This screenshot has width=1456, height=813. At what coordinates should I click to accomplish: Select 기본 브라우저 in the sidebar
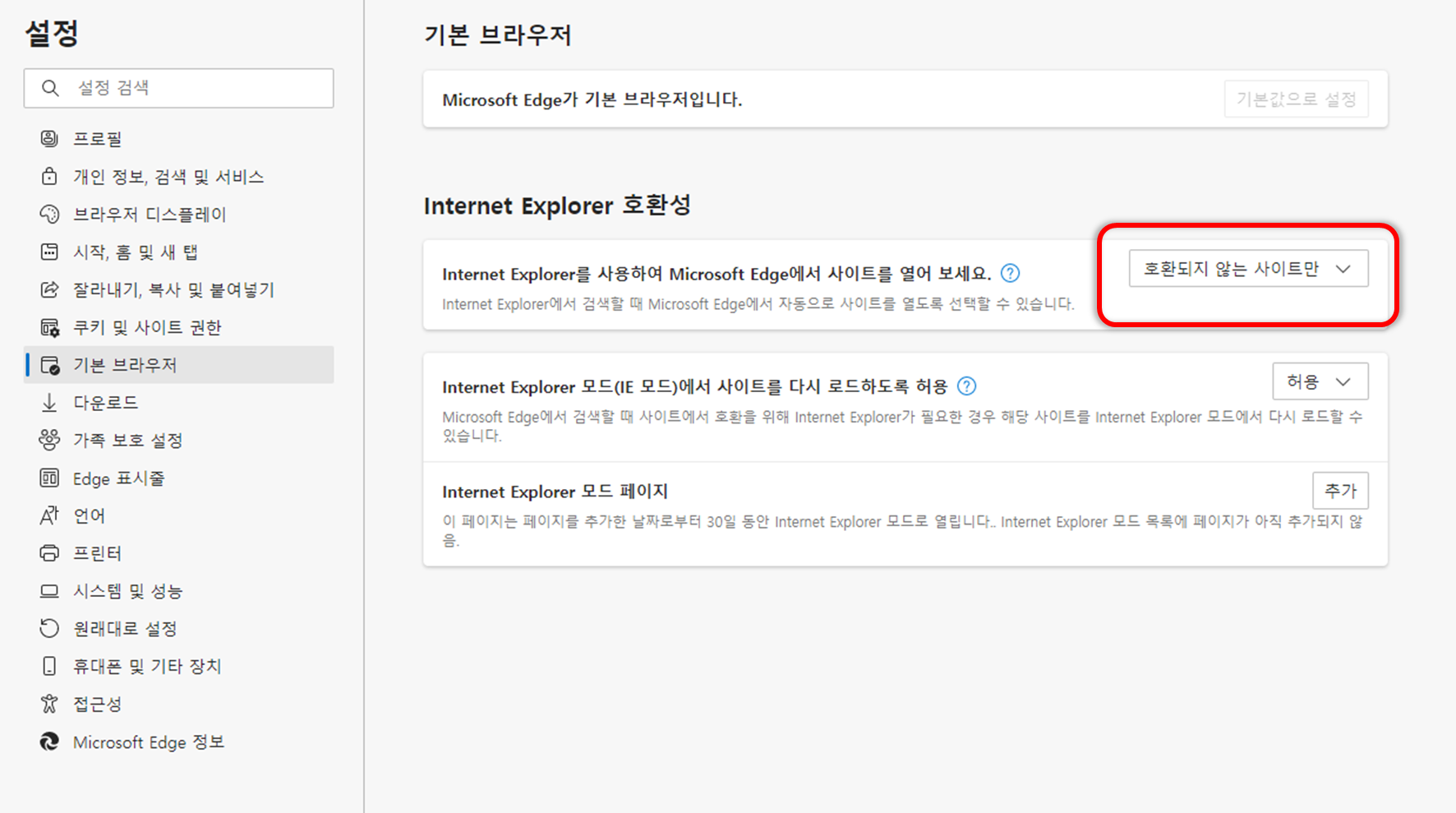(x=179, y=365)
